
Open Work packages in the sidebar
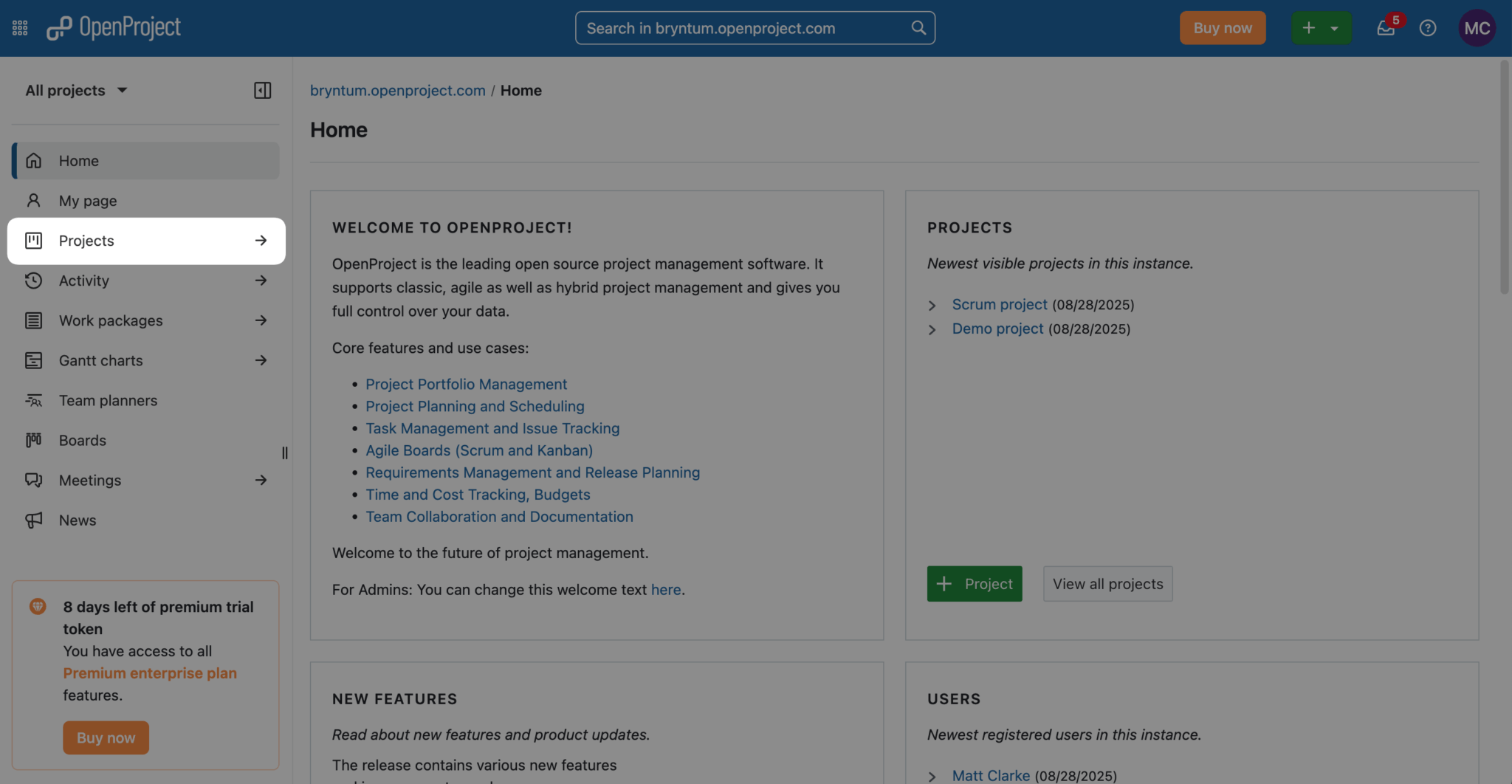point(111,320)
